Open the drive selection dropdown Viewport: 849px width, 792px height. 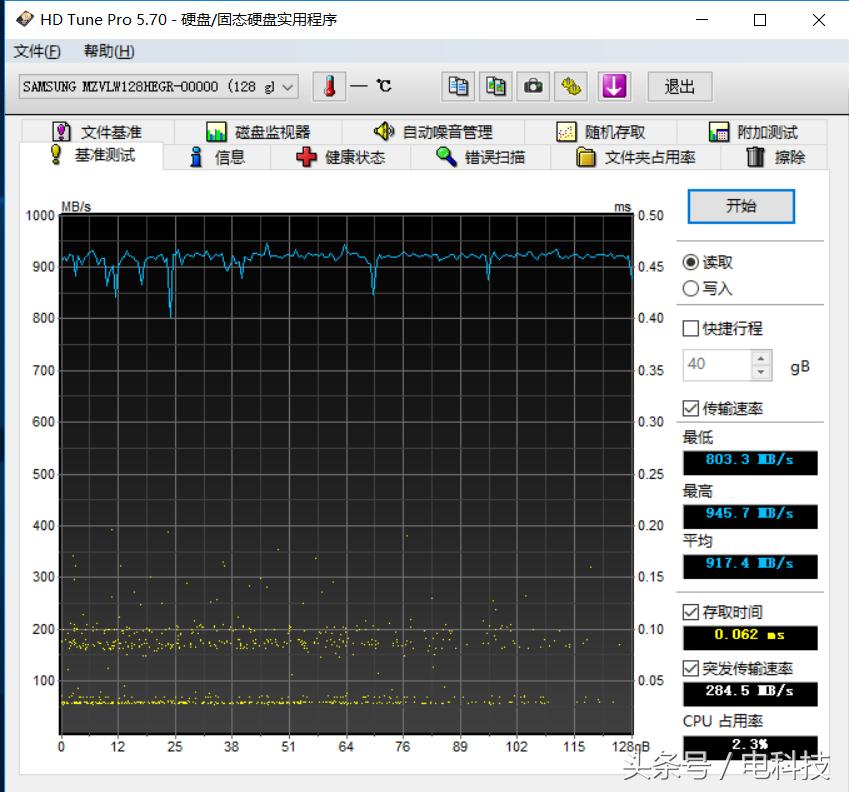tap(287, 87)
